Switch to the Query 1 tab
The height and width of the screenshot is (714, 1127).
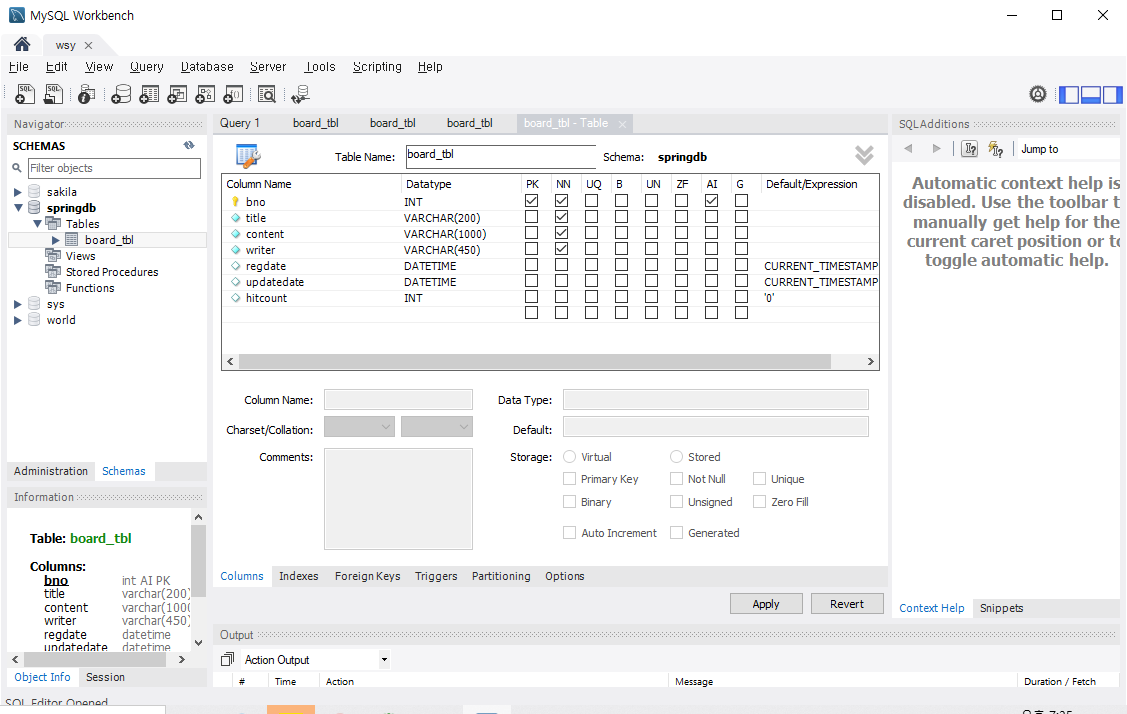[x=240, y=123]
